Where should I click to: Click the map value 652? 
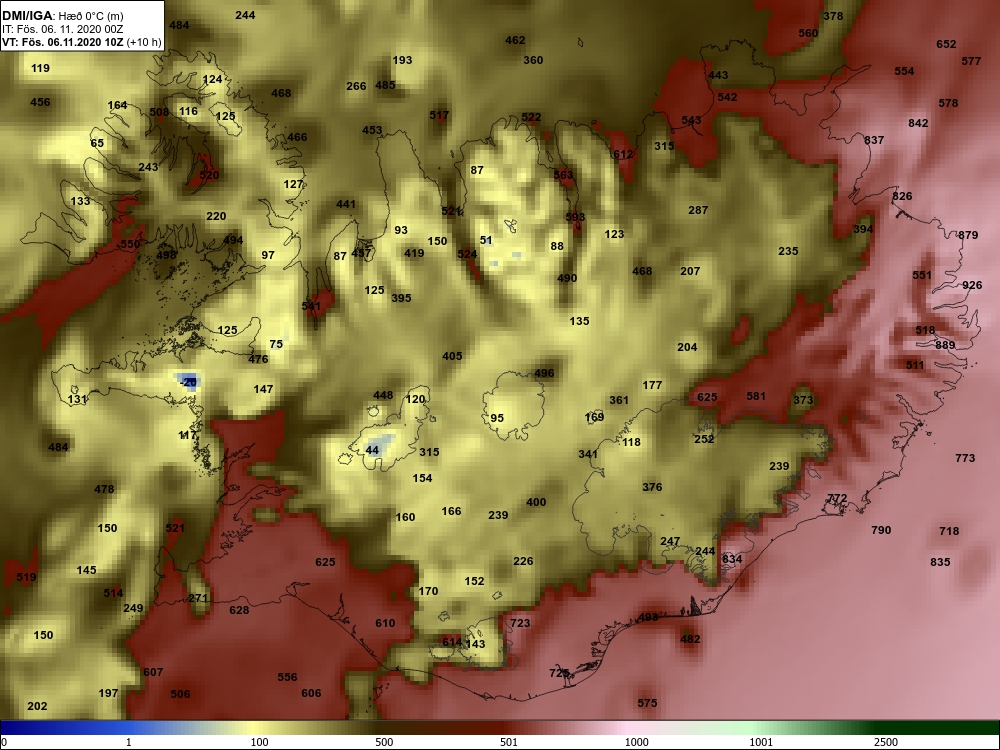pos(946,44)
